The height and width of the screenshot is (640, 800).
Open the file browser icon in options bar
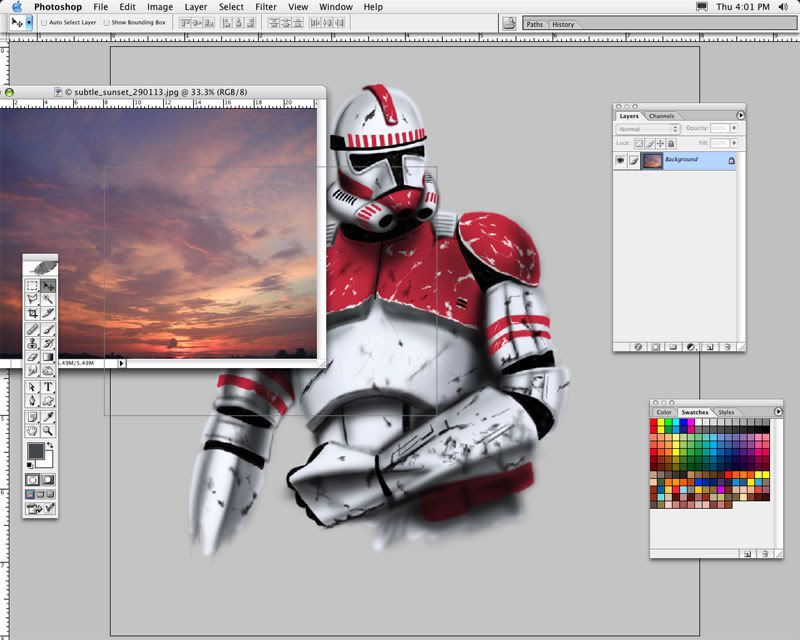tap(509, 23)
